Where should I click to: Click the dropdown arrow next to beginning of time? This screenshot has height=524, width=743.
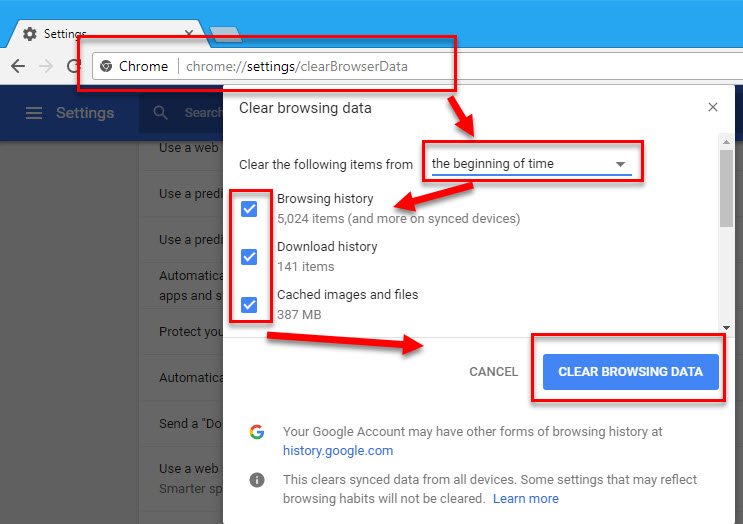(620, 164)
